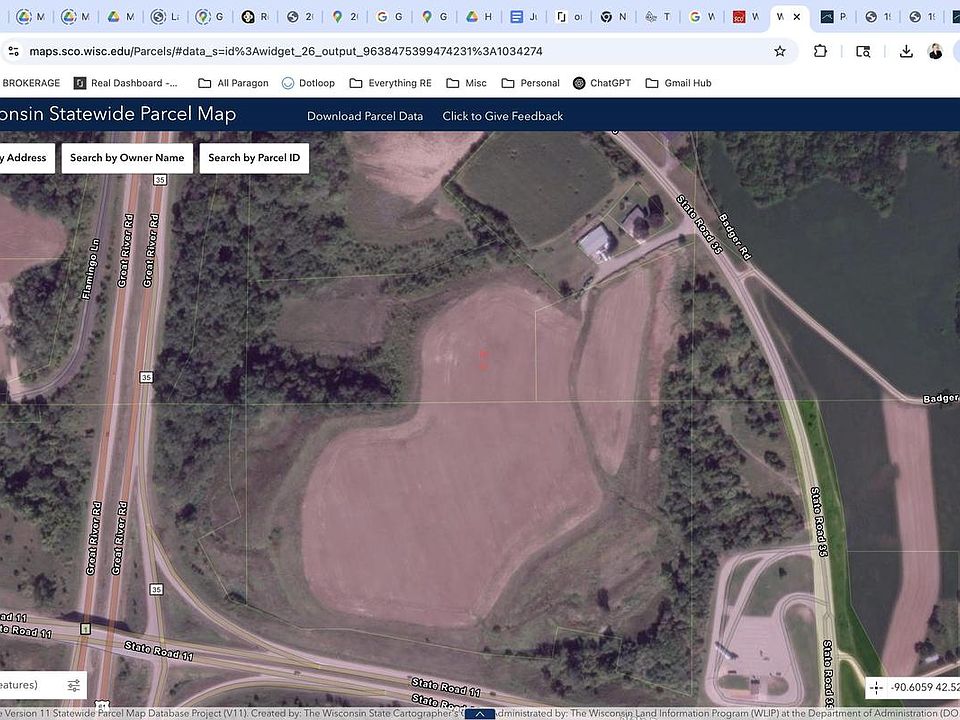This screenshot has width=960, height=720.
Task: Open the site information icon in the address bar
Action: click(x=11, y=51)
